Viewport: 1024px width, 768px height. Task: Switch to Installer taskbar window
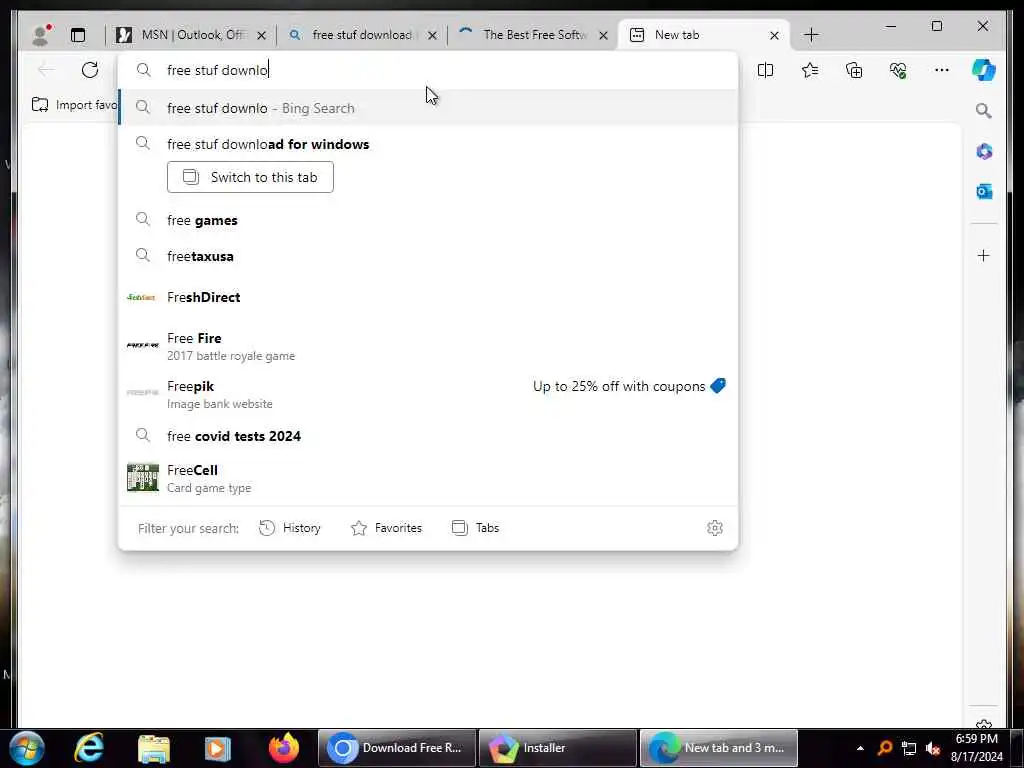click(x=557, y=748)
